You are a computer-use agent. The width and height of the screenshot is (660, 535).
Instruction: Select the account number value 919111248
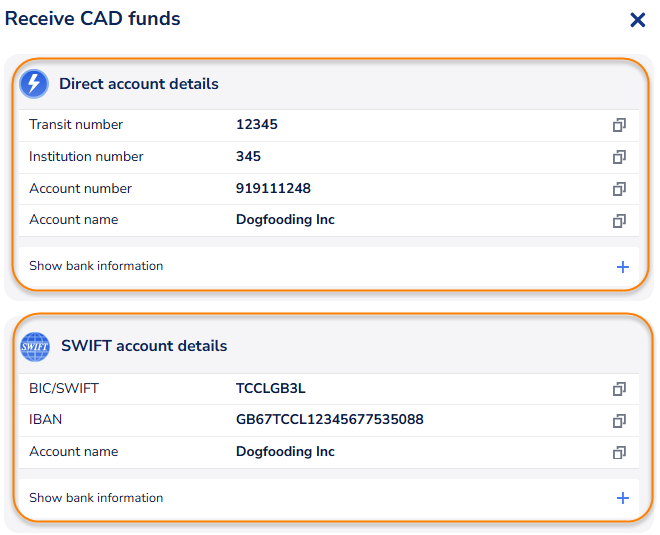273,189
